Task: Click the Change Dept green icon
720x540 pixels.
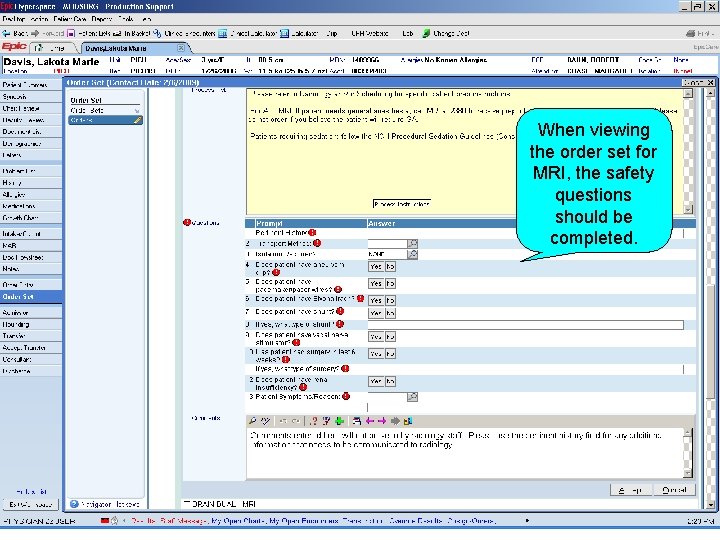Action: pyautogui.click(x=426, y=33)
